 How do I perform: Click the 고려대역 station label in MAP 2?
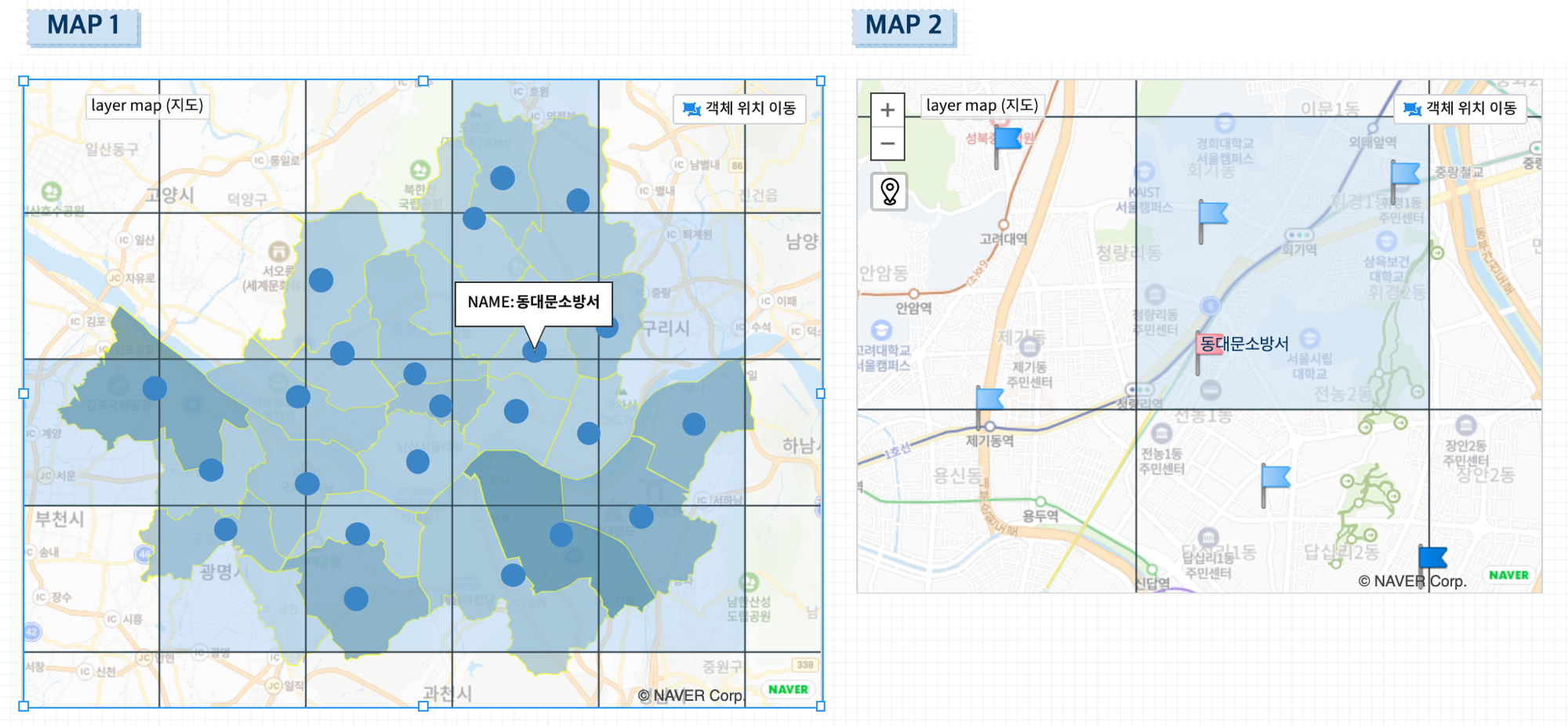pyautogui.click(x=1004, y=238)
